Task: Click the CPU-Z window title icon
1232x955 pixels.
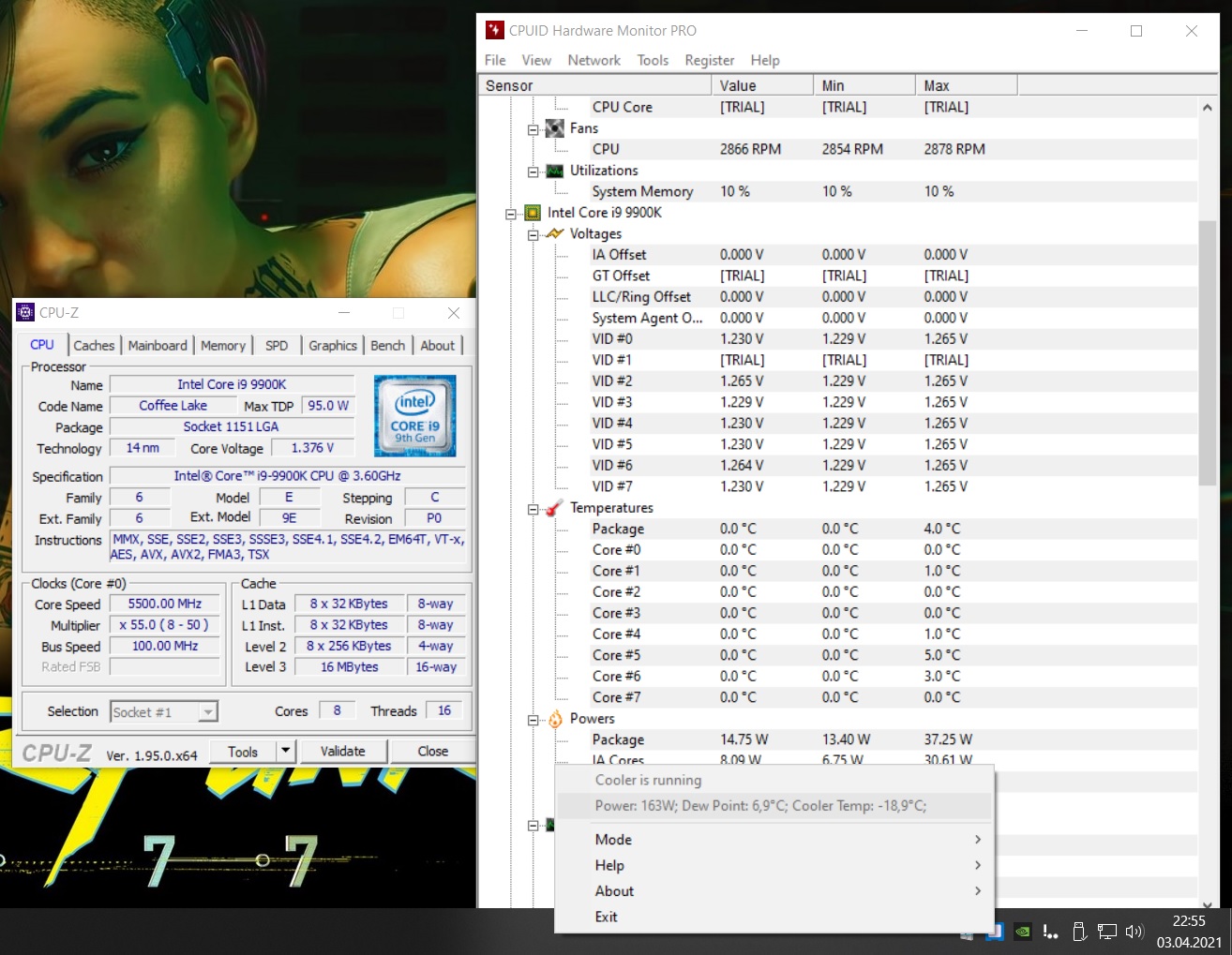Action: 25,312
